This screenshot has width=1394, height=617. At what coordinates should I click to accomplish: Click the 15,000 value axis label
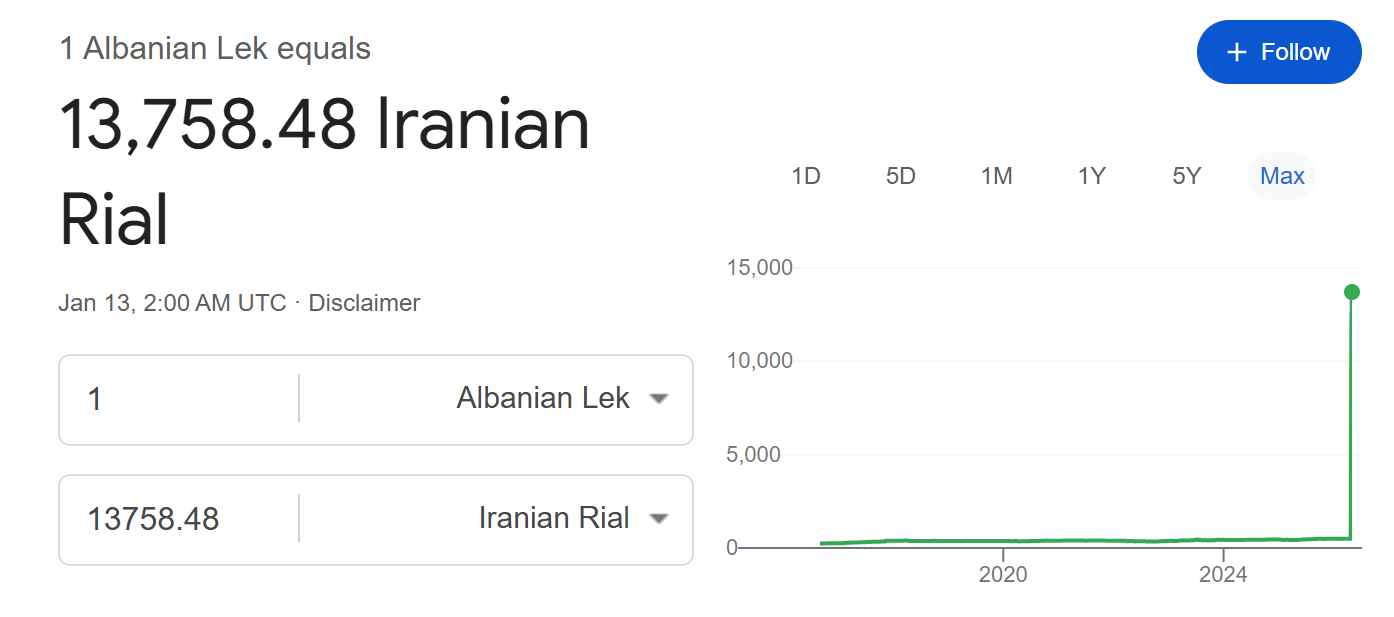pyautogui.click(x=758, y=268)
